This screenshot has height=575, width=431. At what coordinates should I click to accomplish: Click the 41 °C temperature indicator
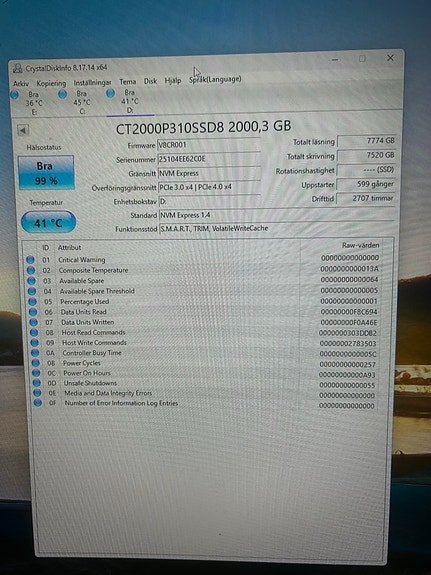point(48,222)
